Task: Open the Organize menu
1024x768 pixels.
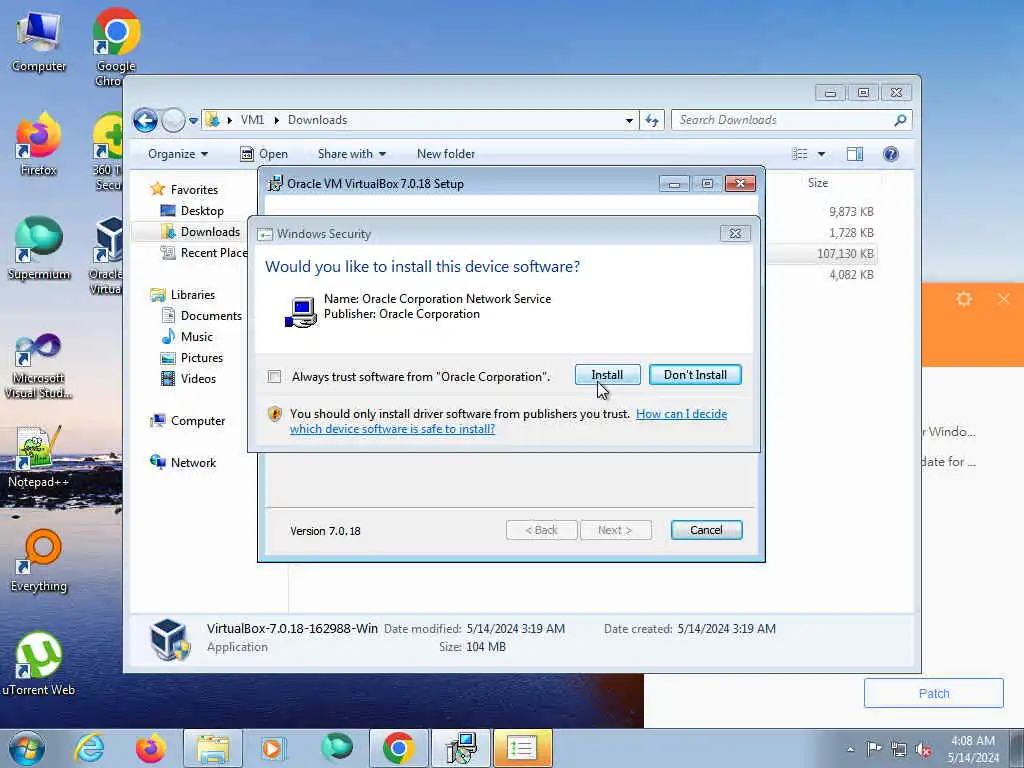Action: (x=178, y=154)
